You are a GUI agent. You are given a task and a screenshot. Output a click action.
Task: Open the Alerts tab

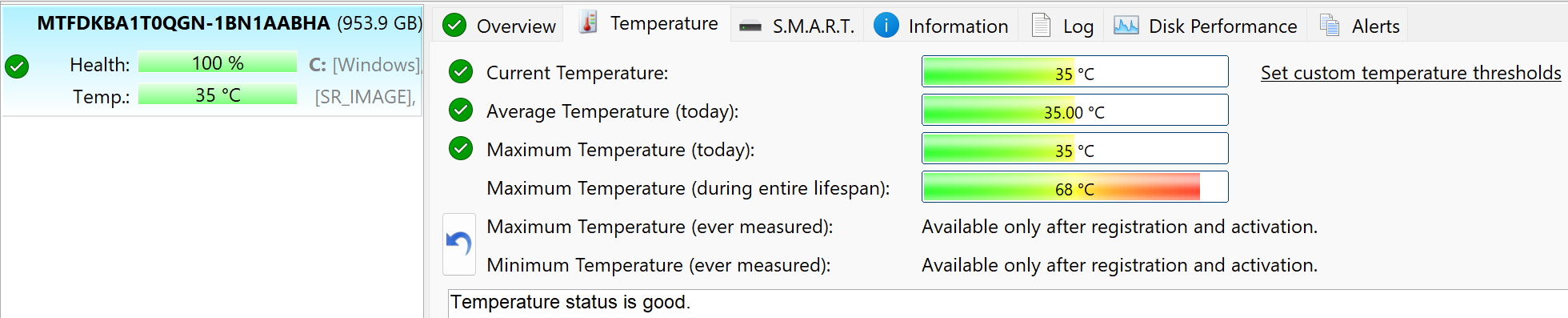click(1358, 26)
